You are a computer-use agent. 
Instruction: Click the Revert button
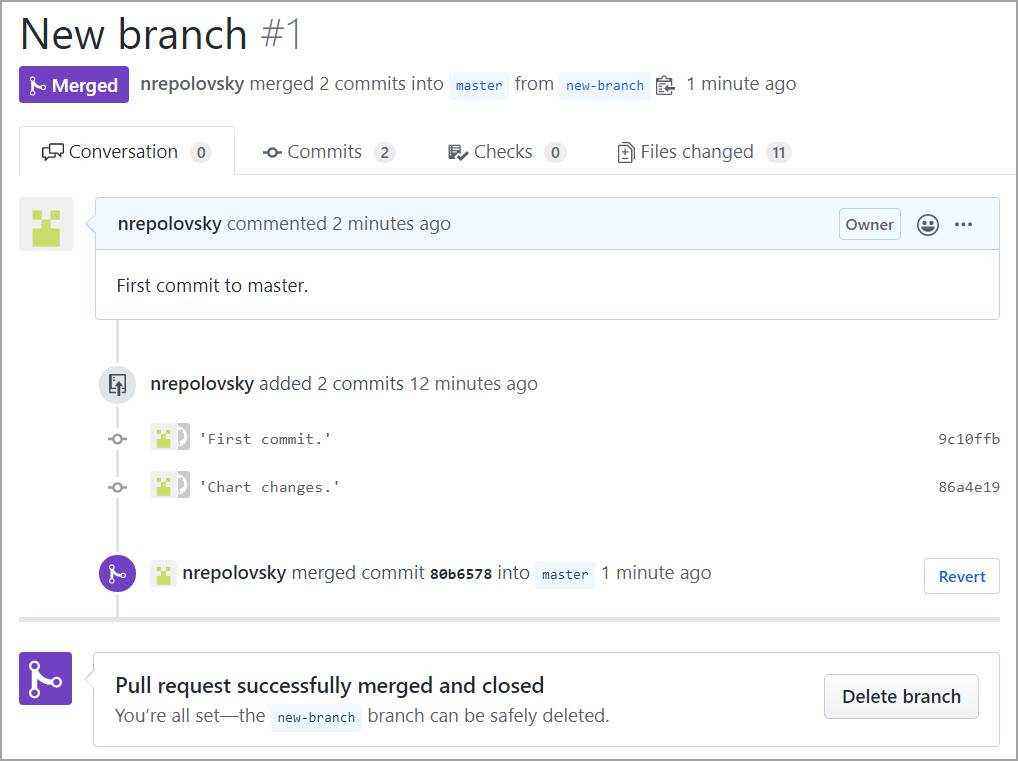click(961, 576)
